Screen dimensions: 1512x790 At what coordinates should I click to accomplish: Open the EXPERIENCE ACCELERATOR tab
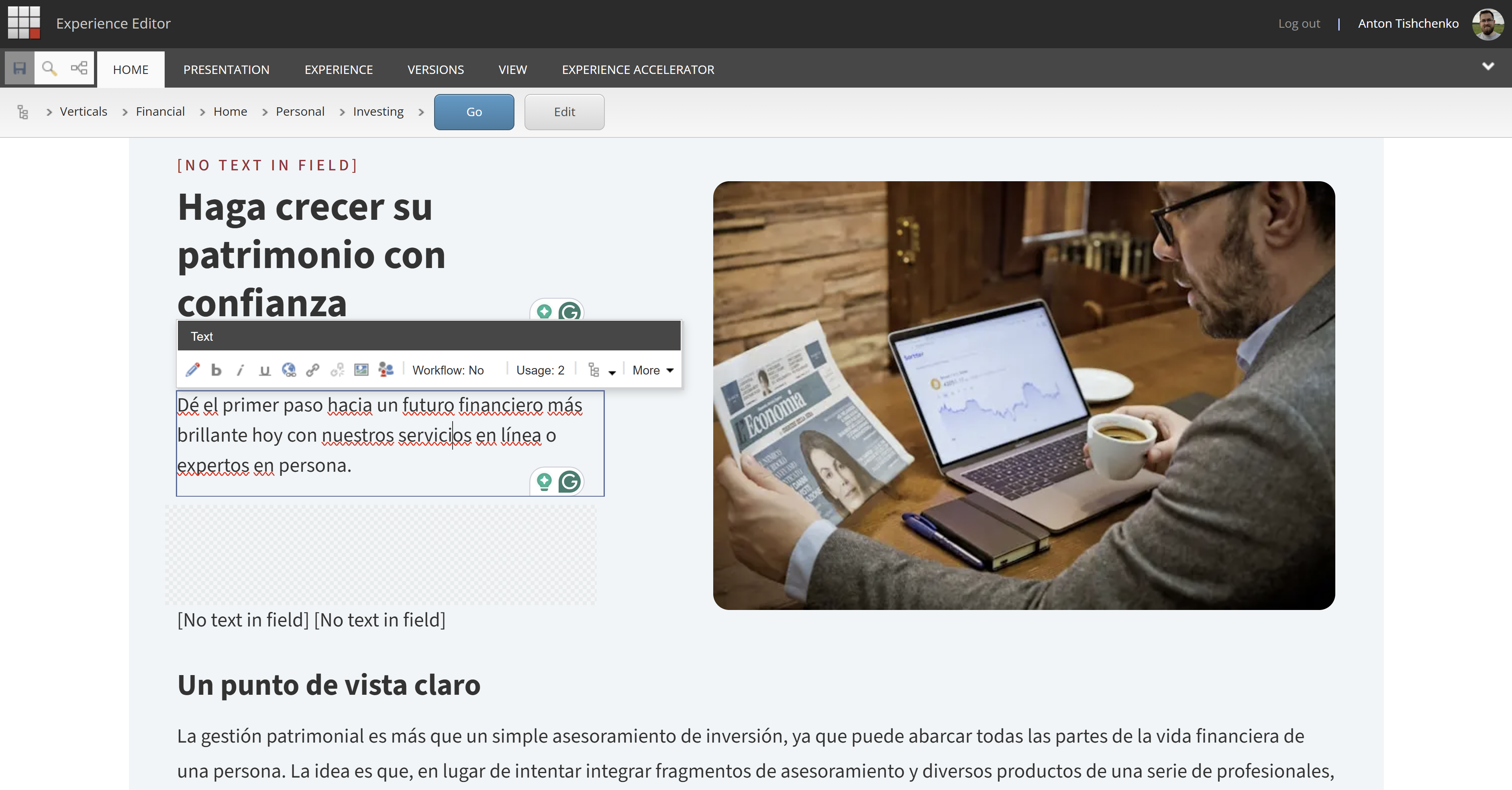pyautogui.click(x=637, y=70)
